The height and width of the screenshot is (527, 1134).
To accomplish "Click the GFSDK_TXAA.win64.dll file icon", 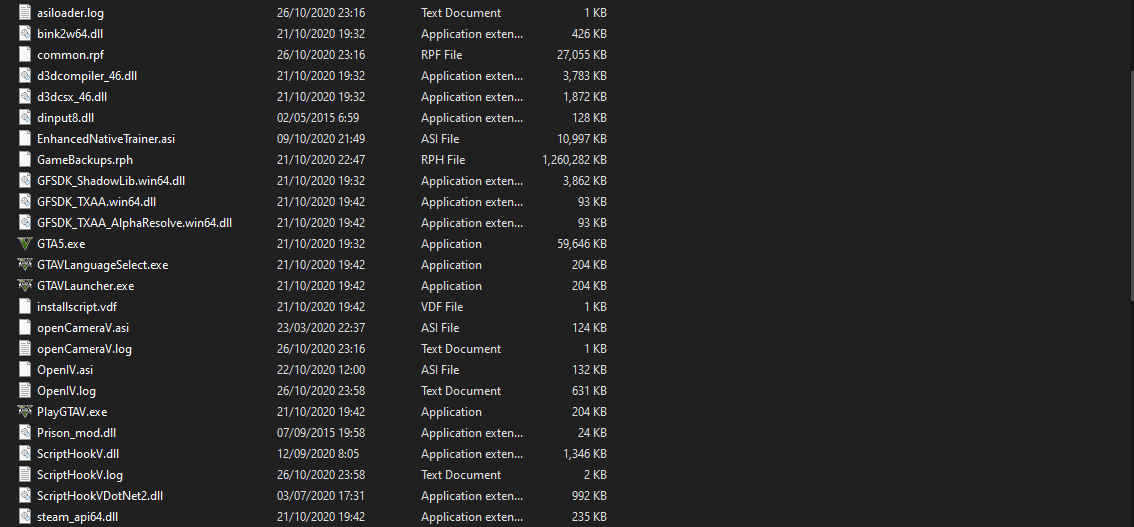I will [25, 202].
